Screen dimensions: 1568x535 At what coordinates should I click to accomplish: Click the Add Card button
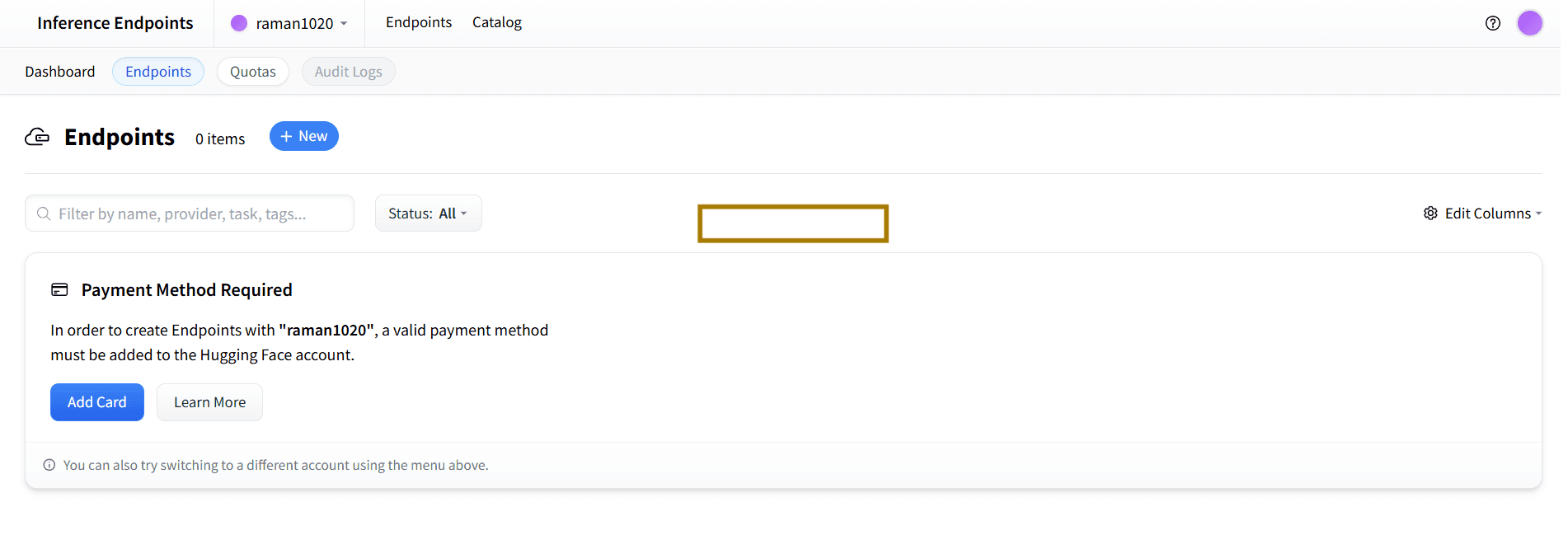pyautogui.click(x=97, y=402)
